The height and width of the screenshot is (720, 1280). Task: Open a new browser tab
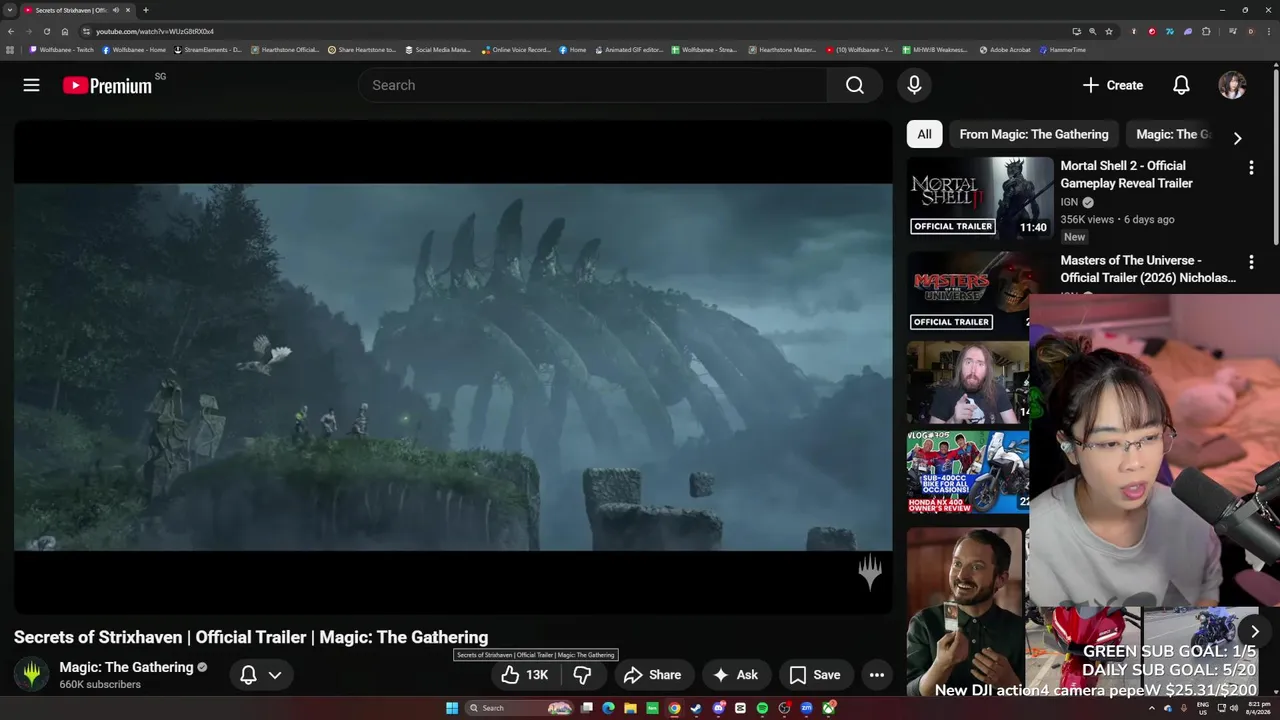coord(146,10)
